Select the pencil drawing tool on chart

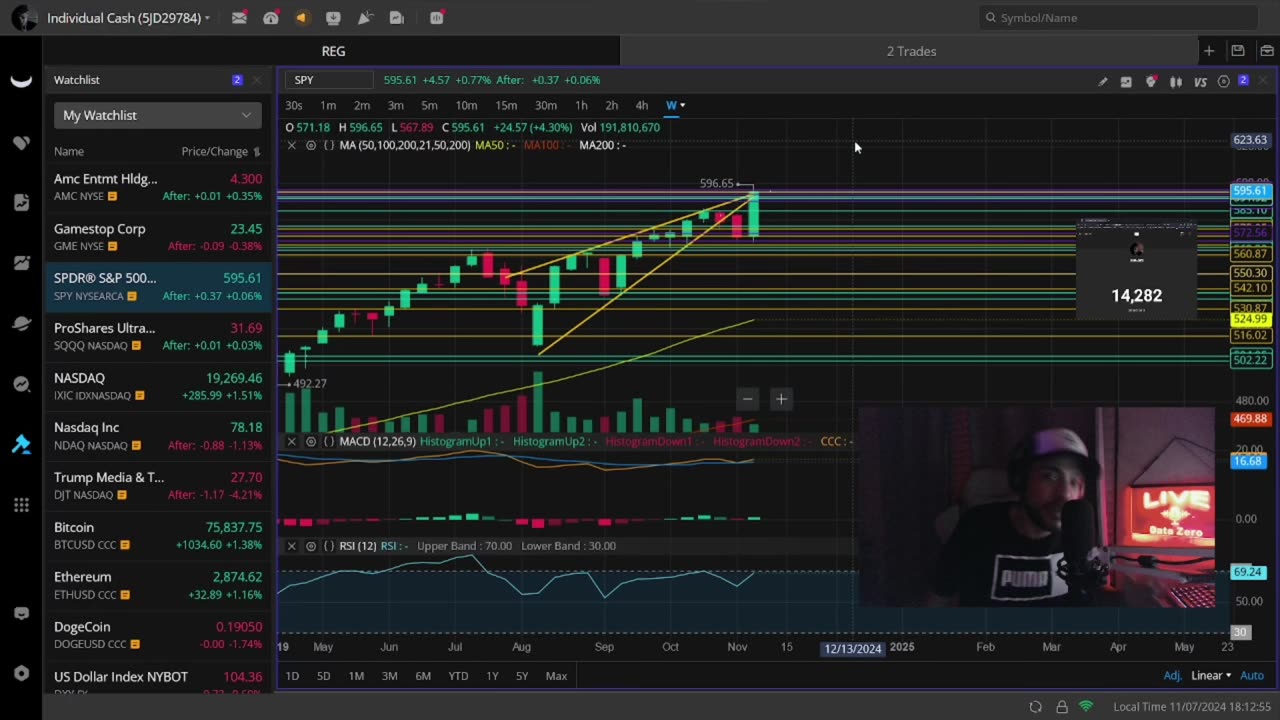click(x=1103, y=82)
